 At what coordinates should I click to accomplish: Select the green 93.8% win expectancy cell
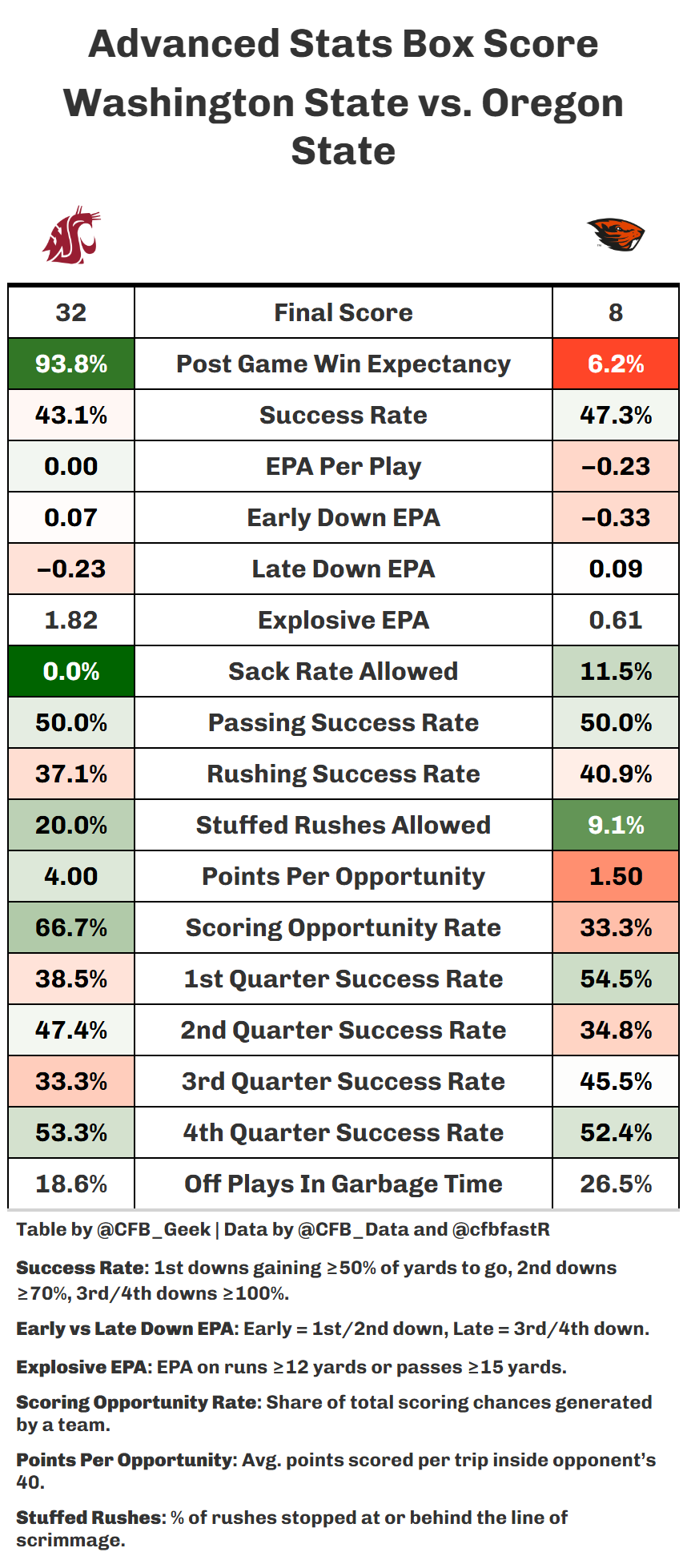pyautogui.click(x=71, y=364)
